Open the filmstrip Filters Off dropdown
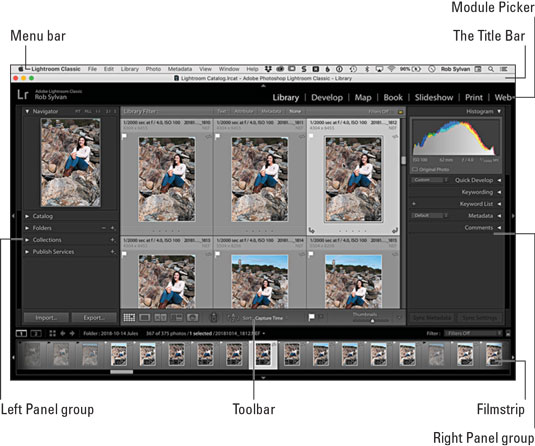This screenshot has height=446, width=535. coord(473,333)
